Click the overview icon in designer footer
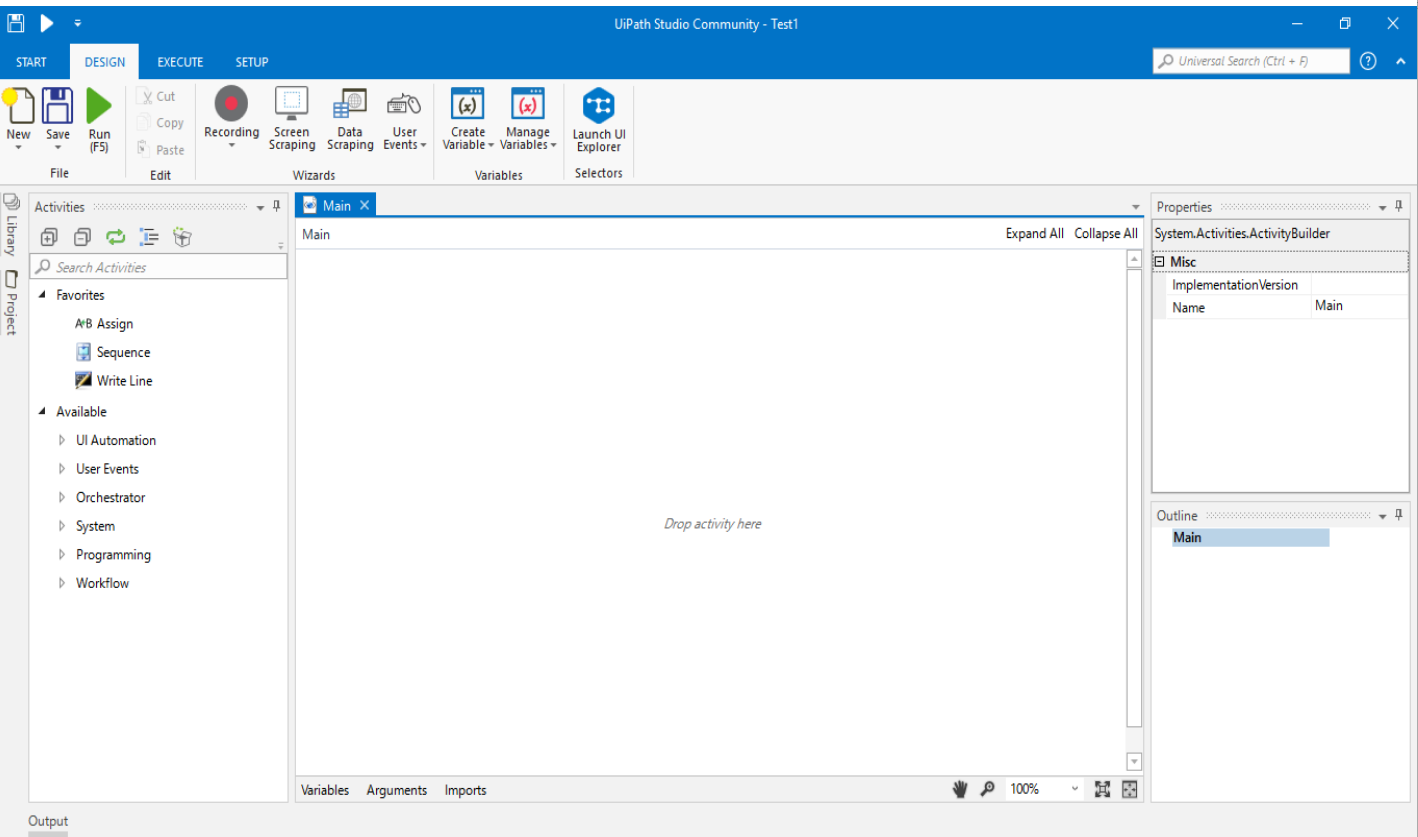The image size is (1418, 837). click(x=1130, y=789)
